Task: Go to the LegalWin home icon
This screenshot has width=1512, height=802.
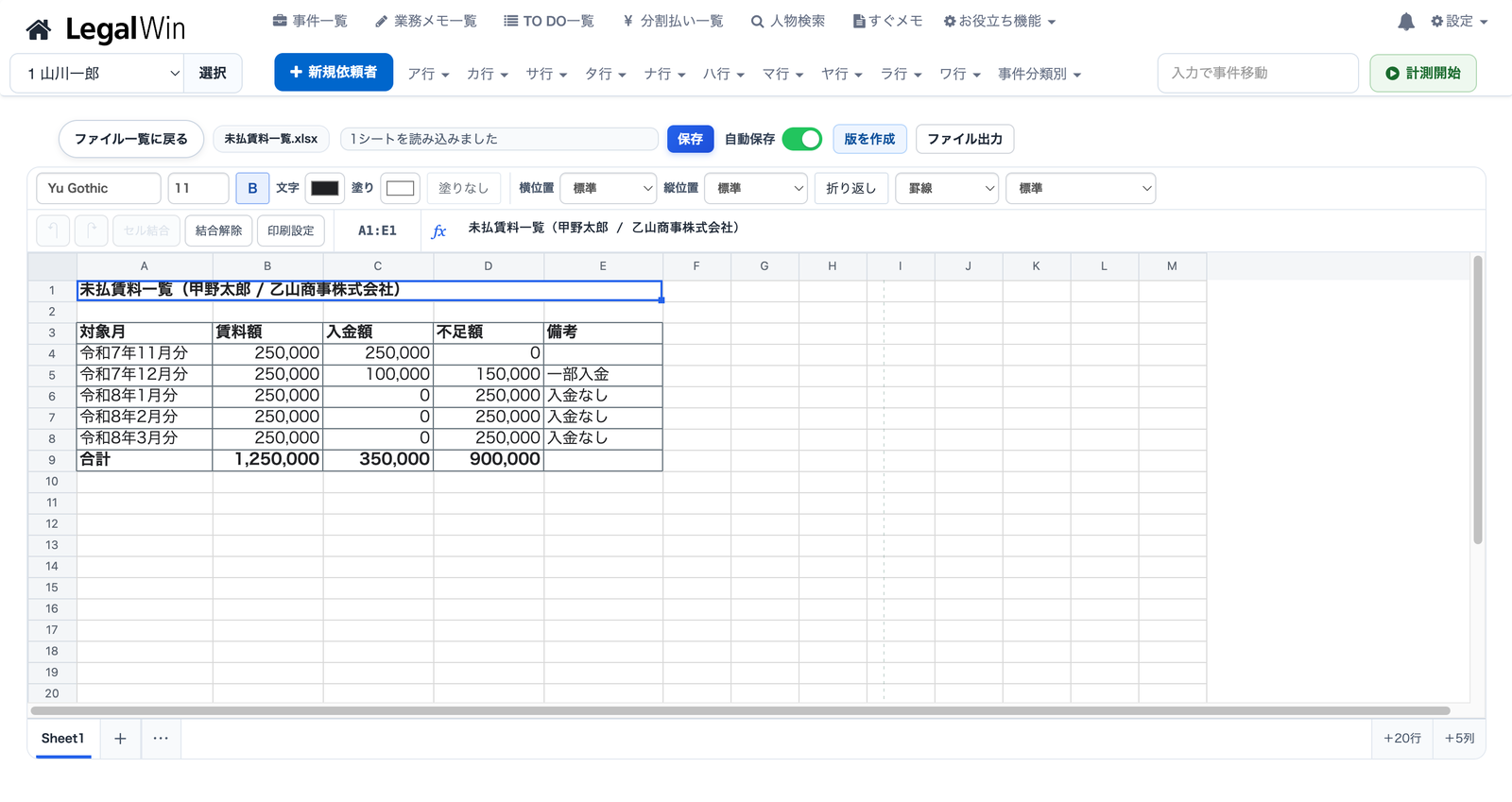Action: [x=39, y=30]
